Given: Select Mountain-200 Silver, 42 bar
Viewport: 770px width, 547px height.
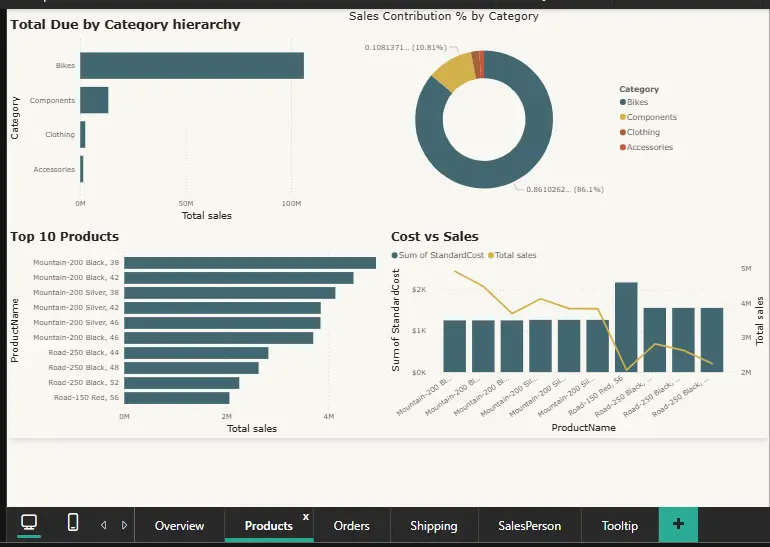Looking at the screenshot, I should (222, 308).
